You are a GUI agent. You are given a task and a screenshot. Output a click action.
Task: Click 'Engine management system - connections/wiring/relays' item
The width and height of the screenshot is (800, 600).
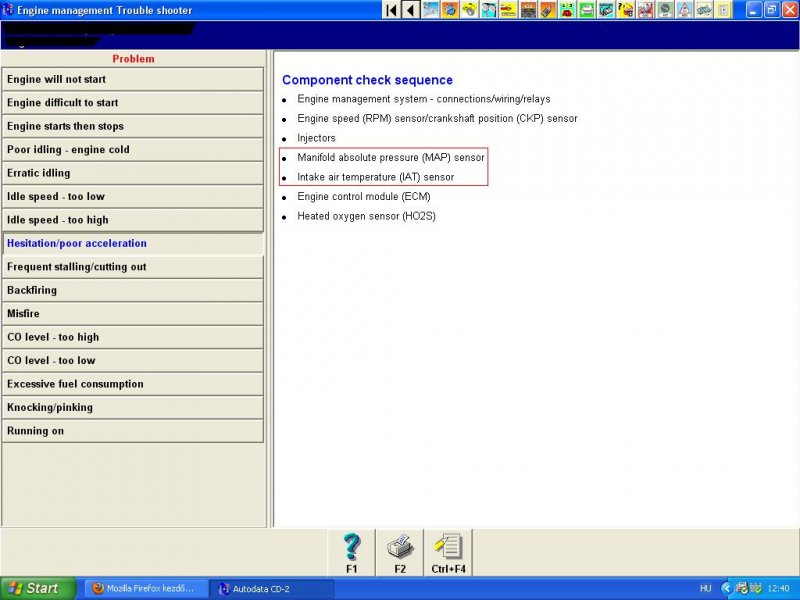click(423, 99)
